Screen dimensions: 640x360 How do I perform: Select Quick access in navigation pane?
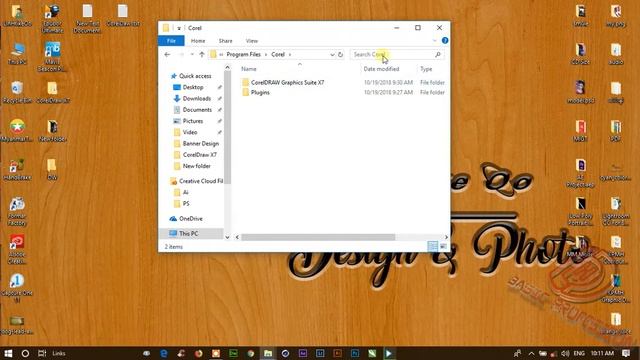(191, 76)
